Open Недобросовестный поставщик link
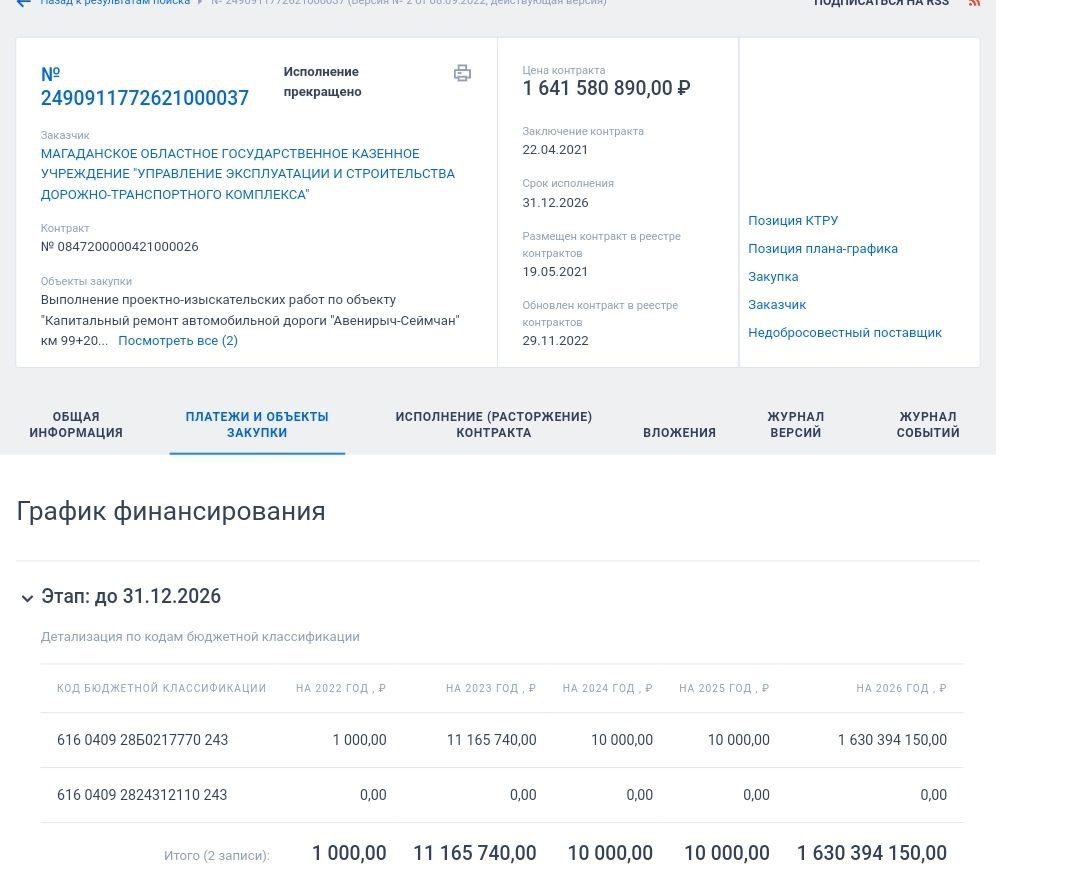 844,333
